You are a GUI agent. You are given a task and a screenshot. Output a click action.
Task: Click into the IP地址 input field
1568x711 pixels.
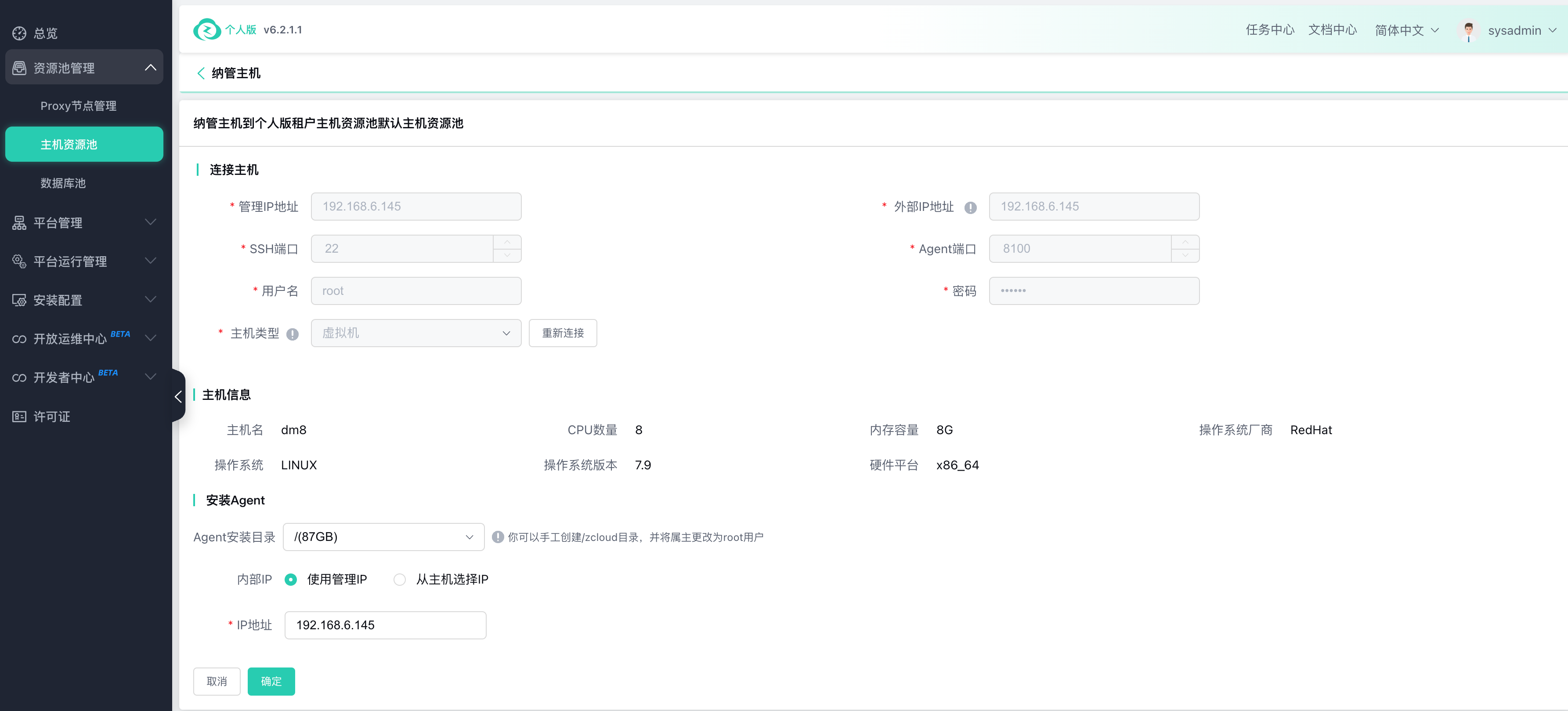(385, 625)
